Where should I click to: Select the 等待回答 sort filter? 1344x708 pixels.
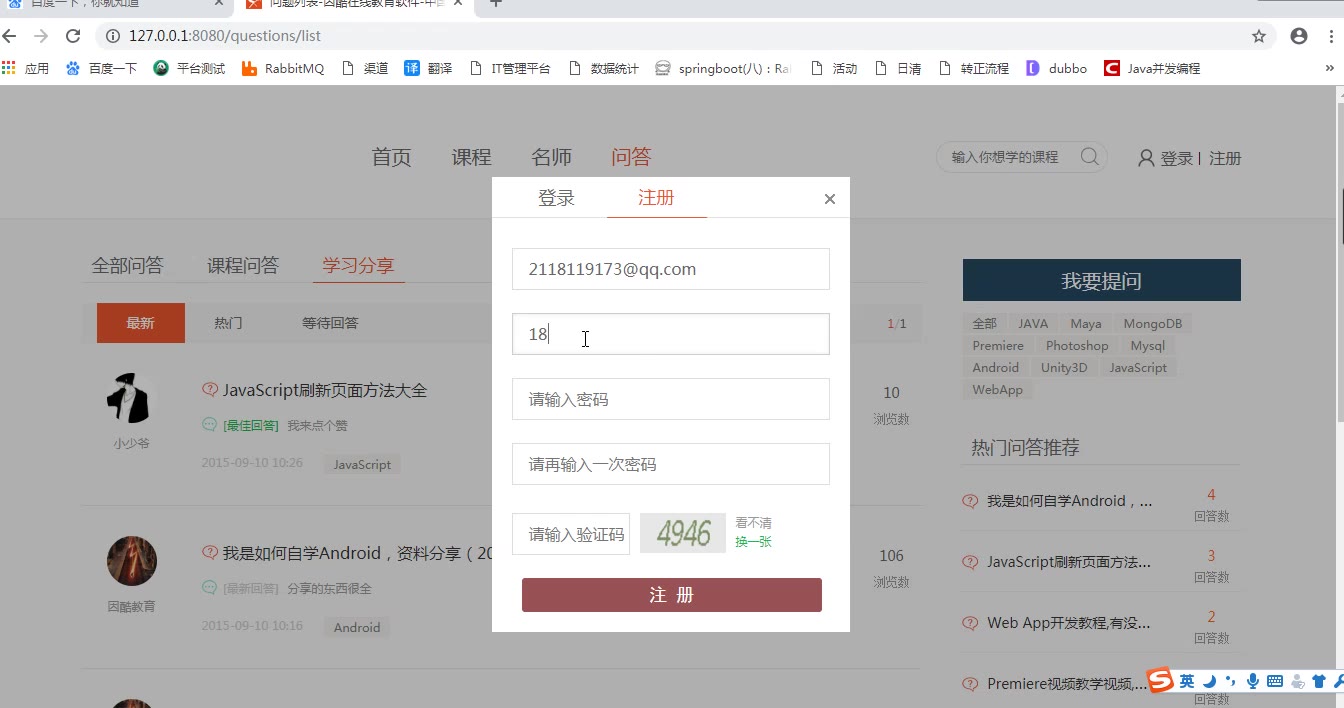tap(330, 323)
